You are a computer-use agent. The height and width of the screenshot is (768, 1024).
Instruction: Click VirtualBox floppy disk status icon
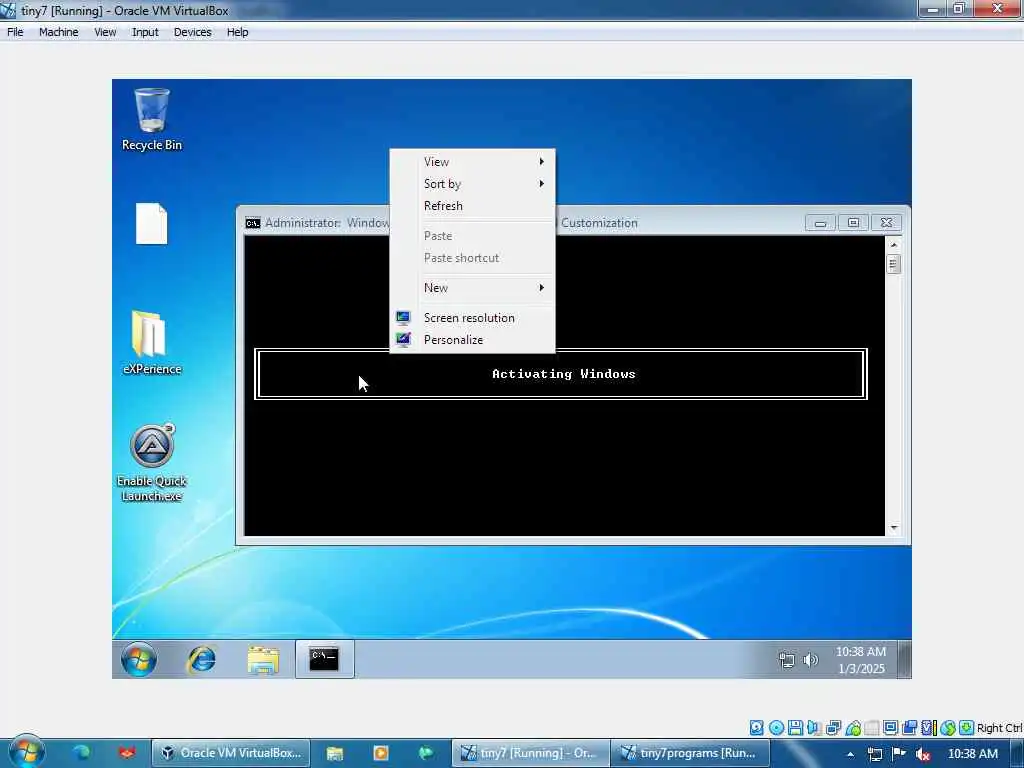(795, 728)
